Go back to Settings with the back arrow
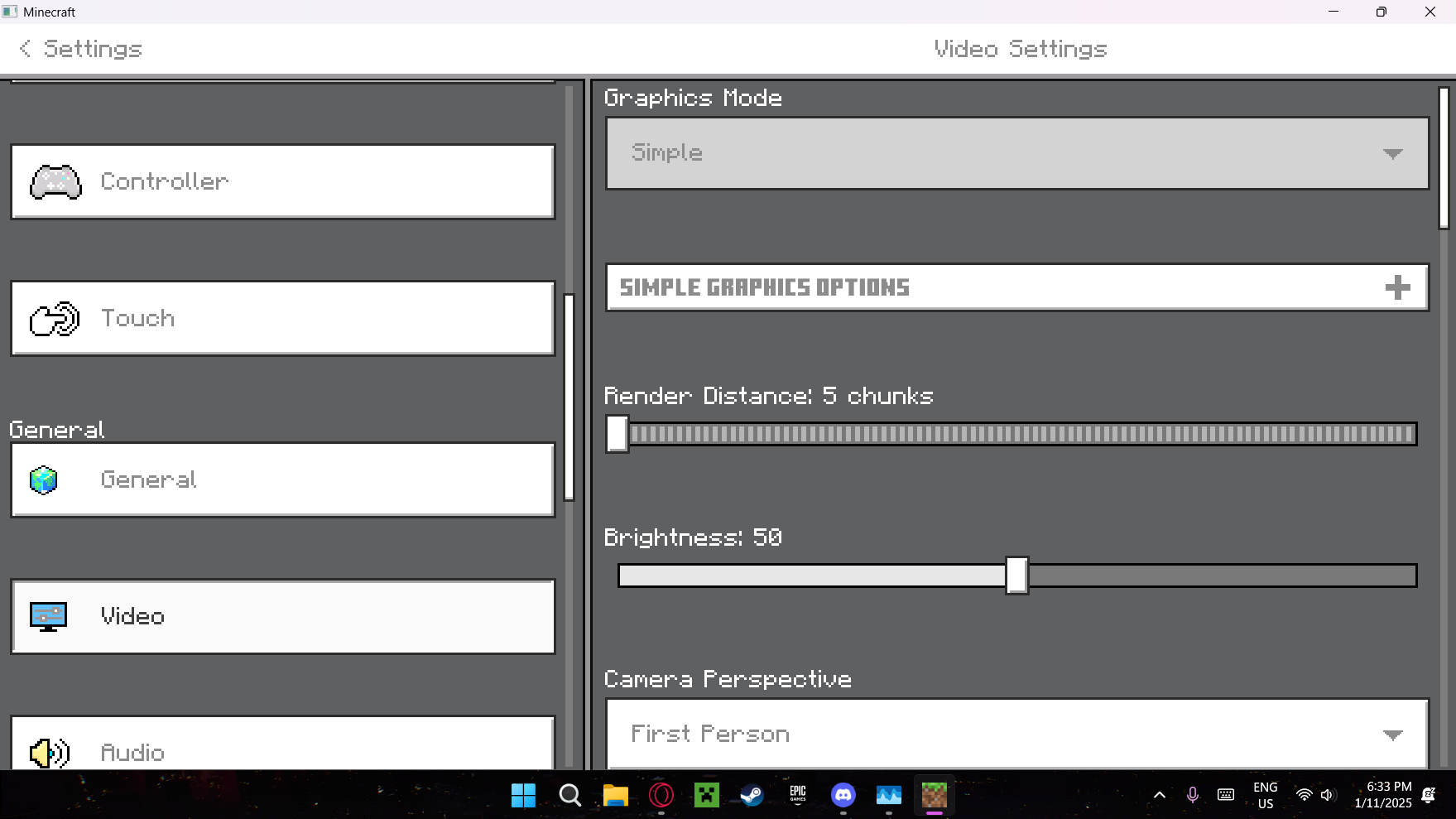This screenshot has width=1456, height=819. [x=25, y=49]
